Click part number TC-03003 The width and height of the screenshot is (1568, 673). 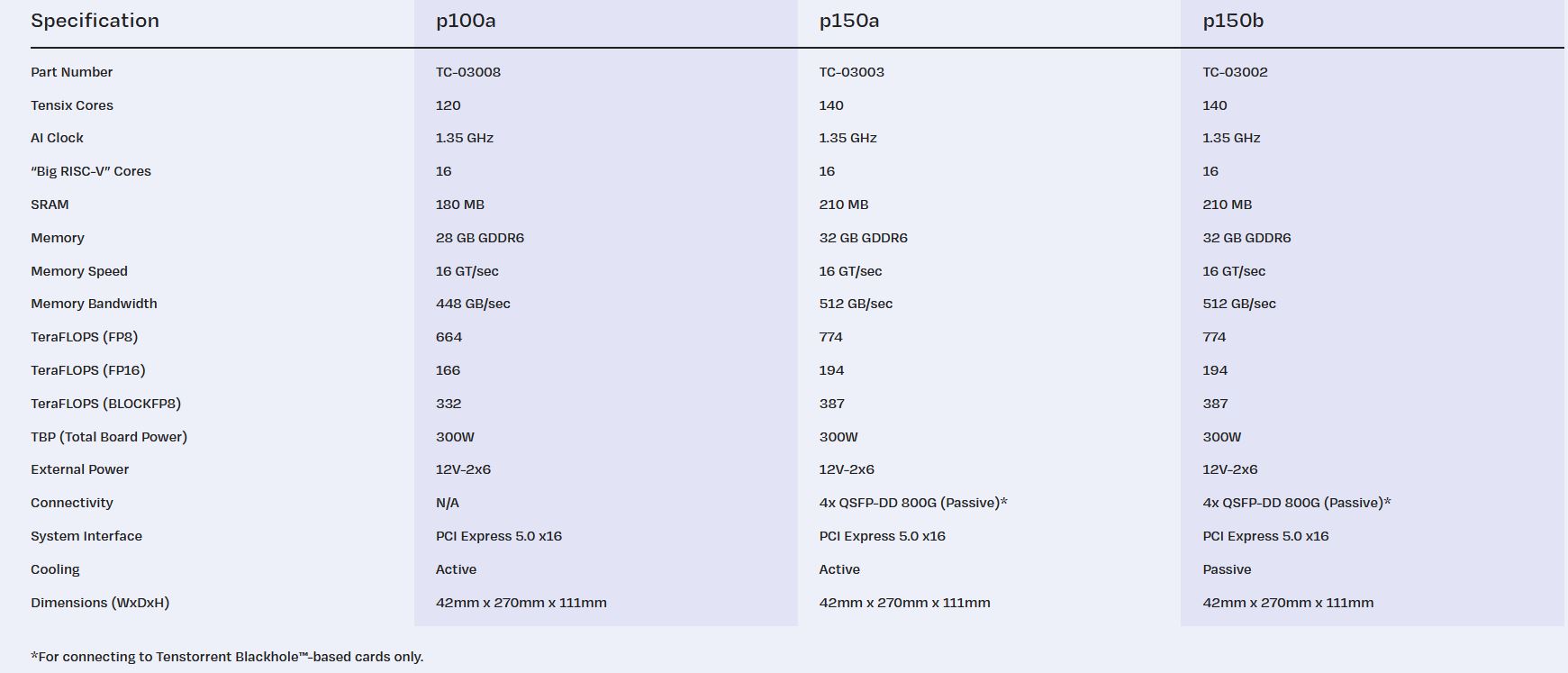coord(851,72)
